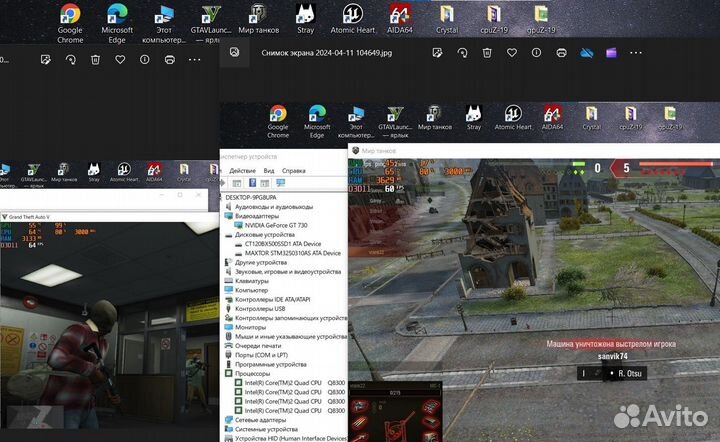The width and height of the screenshot is (720, 442).
Task: Click Stray icon inside the Снимок экрана image
Action: [x=473, y=118]
